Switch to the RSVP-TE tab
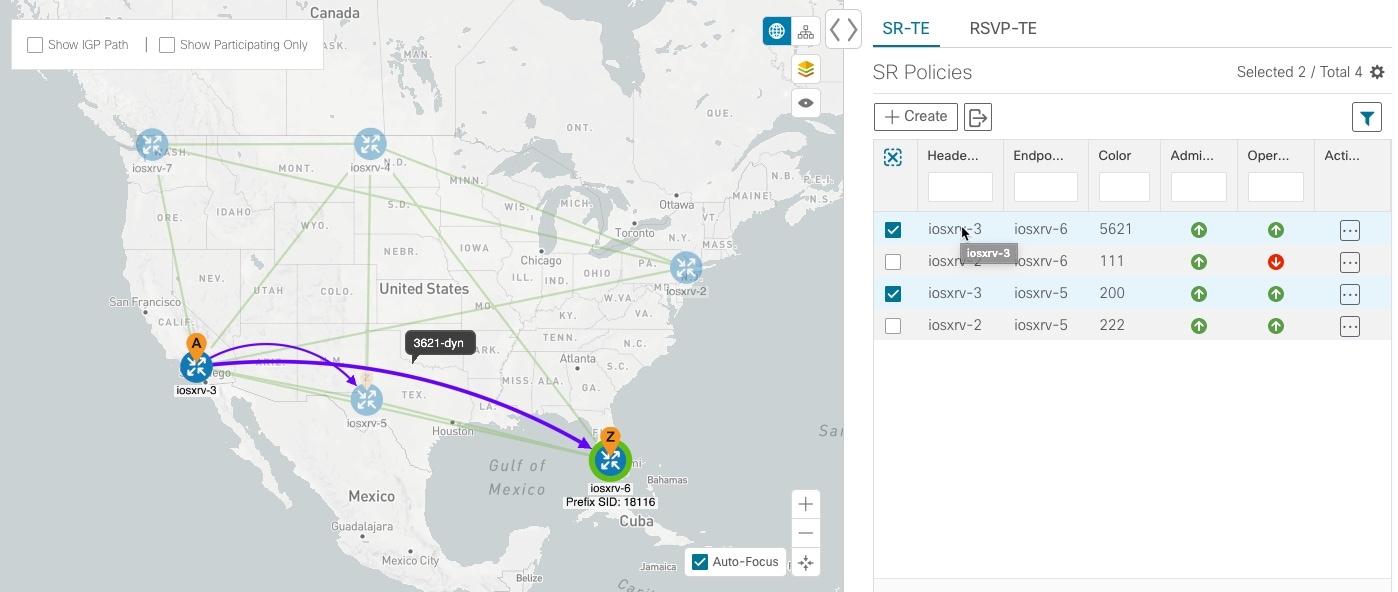 tap(1002, 28)
